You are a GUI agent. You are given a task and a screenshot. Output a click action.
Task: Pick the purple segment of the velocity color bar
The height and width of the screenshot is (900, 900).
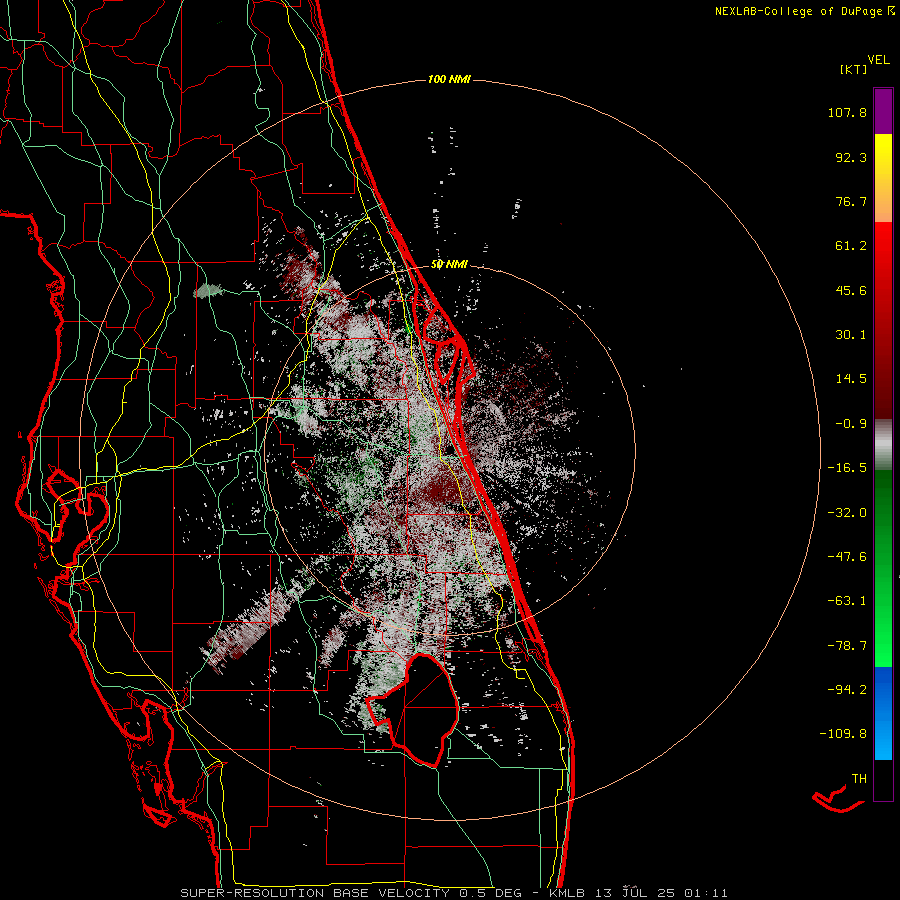883,111
